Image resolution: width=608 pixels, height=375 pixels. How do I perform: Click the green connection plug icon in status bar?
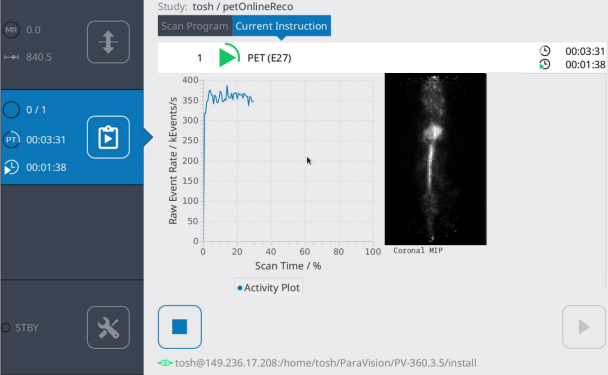coord(165,363)
